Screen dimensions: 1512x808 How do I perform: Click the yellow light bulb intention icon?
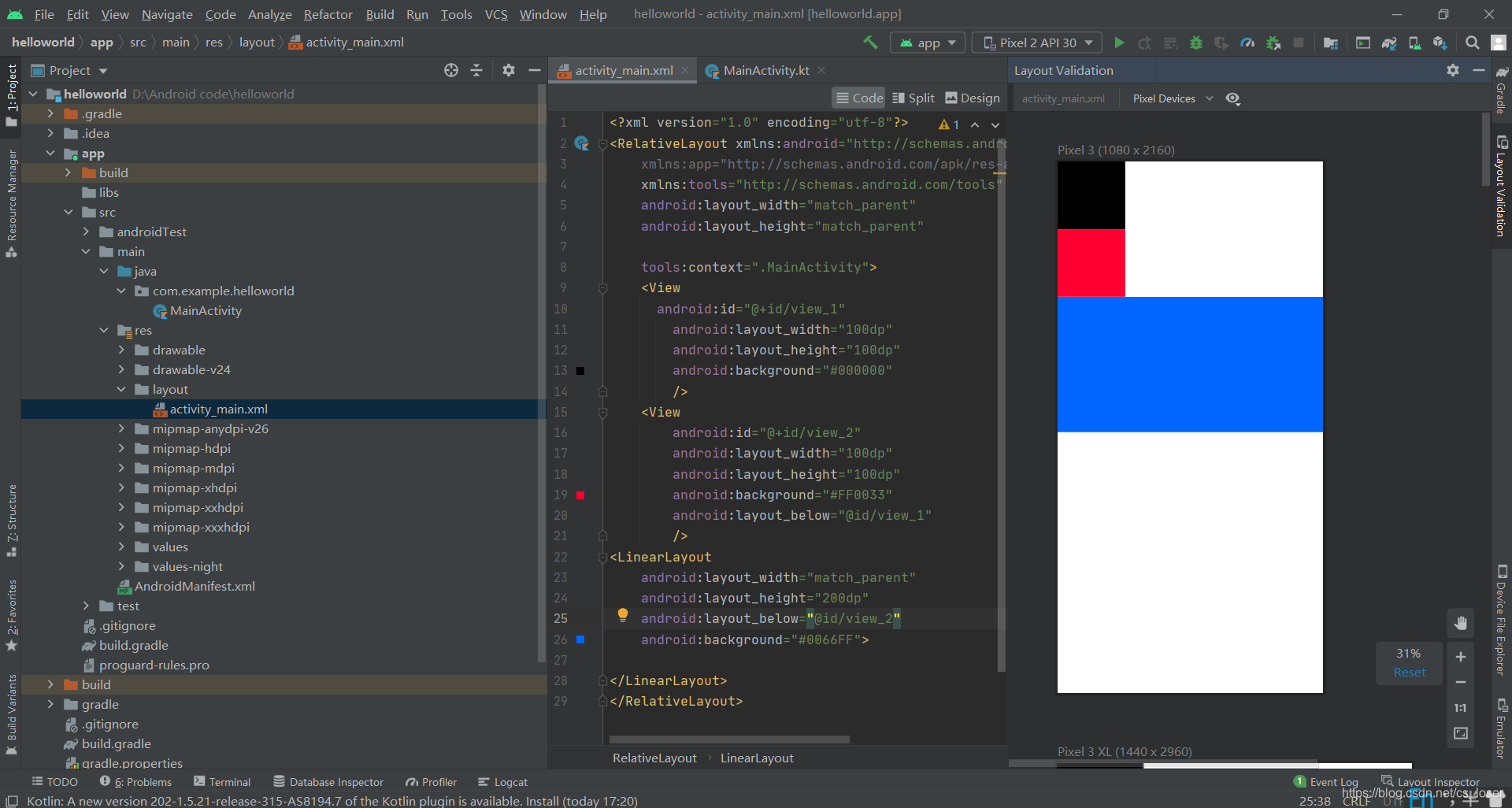click(x=623, y=615)
